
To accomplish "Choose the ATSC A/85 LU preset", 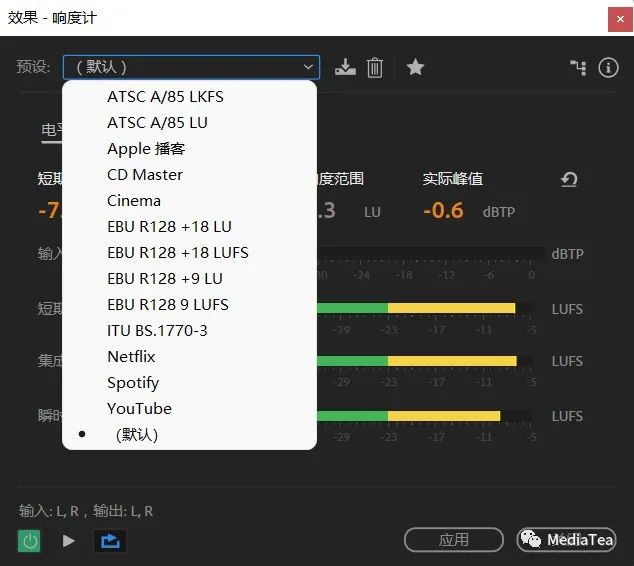I will pos(189,122).
